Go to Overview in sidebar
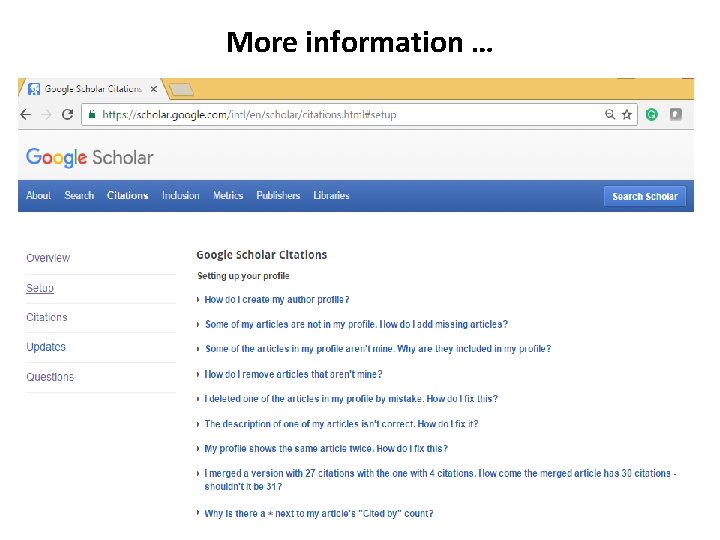 tap(48, 258)
